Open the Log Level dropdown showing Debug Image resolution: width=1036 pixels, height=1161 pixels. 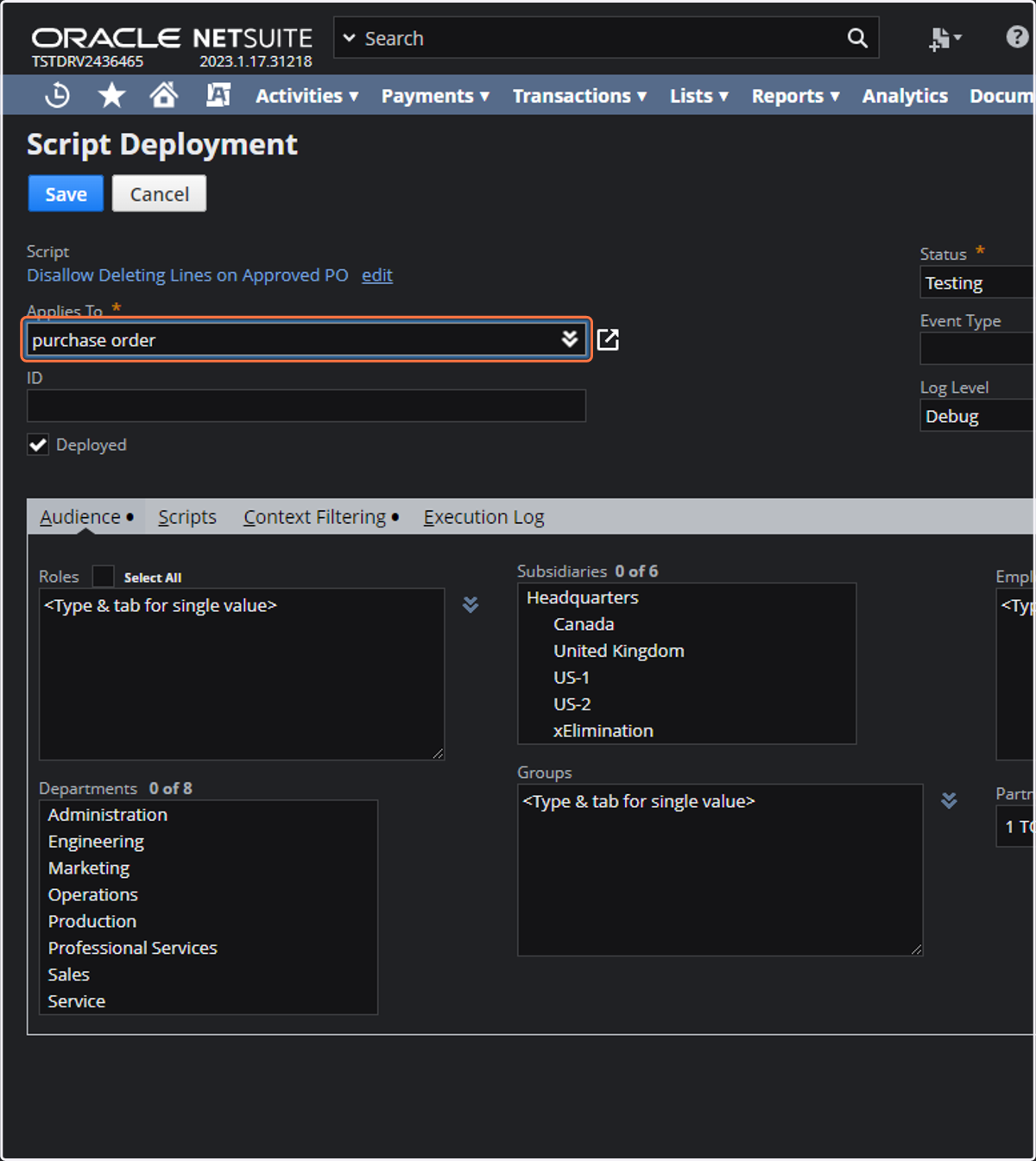(x=977, y=415)
